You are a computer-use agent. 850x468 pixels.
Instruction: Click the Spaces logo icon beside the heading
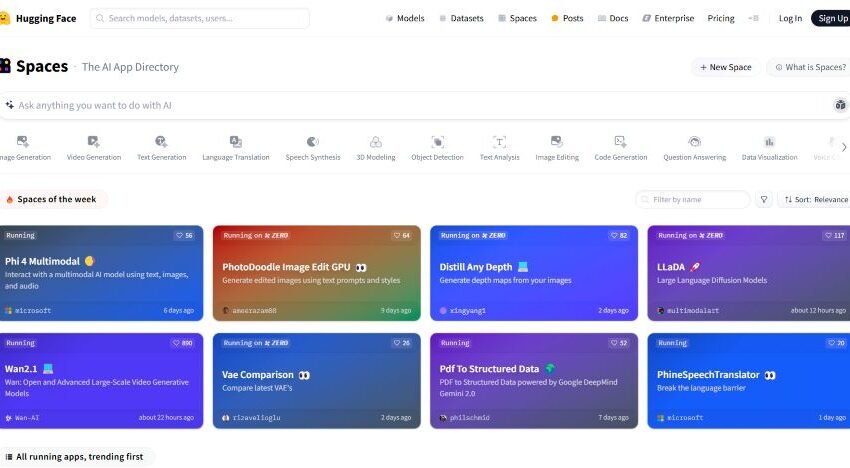[x=5, y=66]
